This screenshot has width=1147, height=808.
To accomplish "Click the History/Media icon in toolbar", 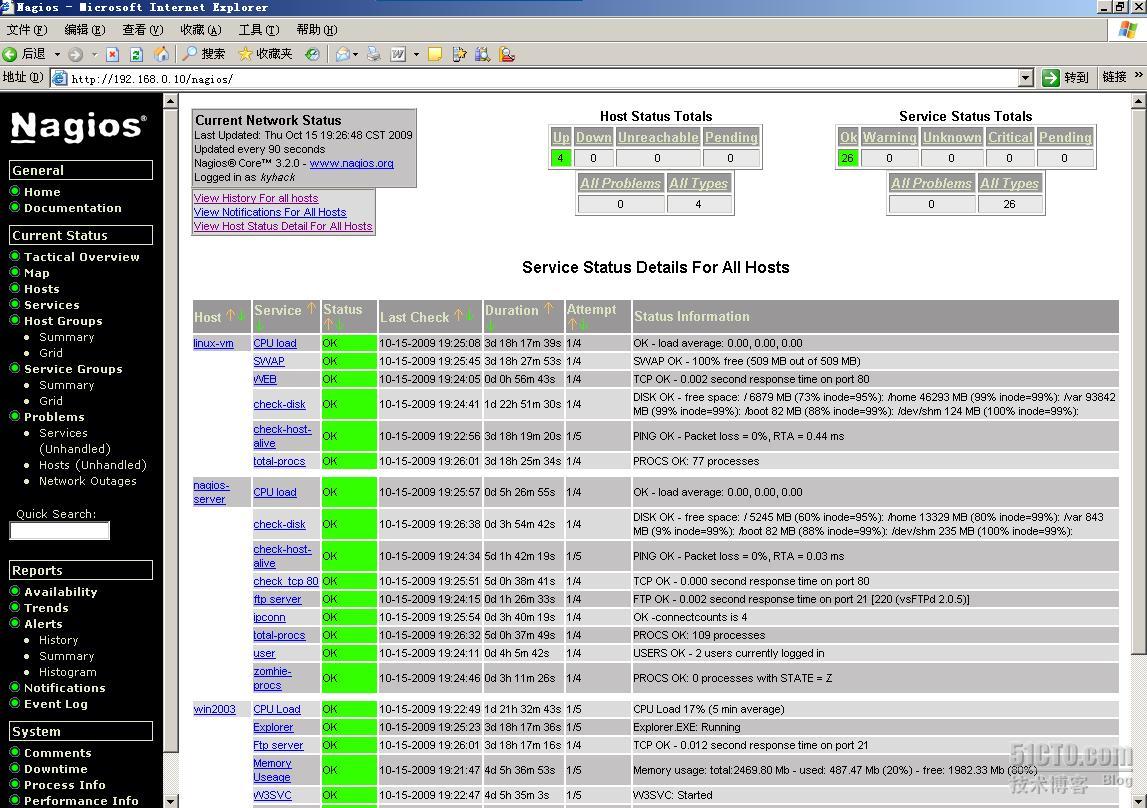I will pos(312,54).
